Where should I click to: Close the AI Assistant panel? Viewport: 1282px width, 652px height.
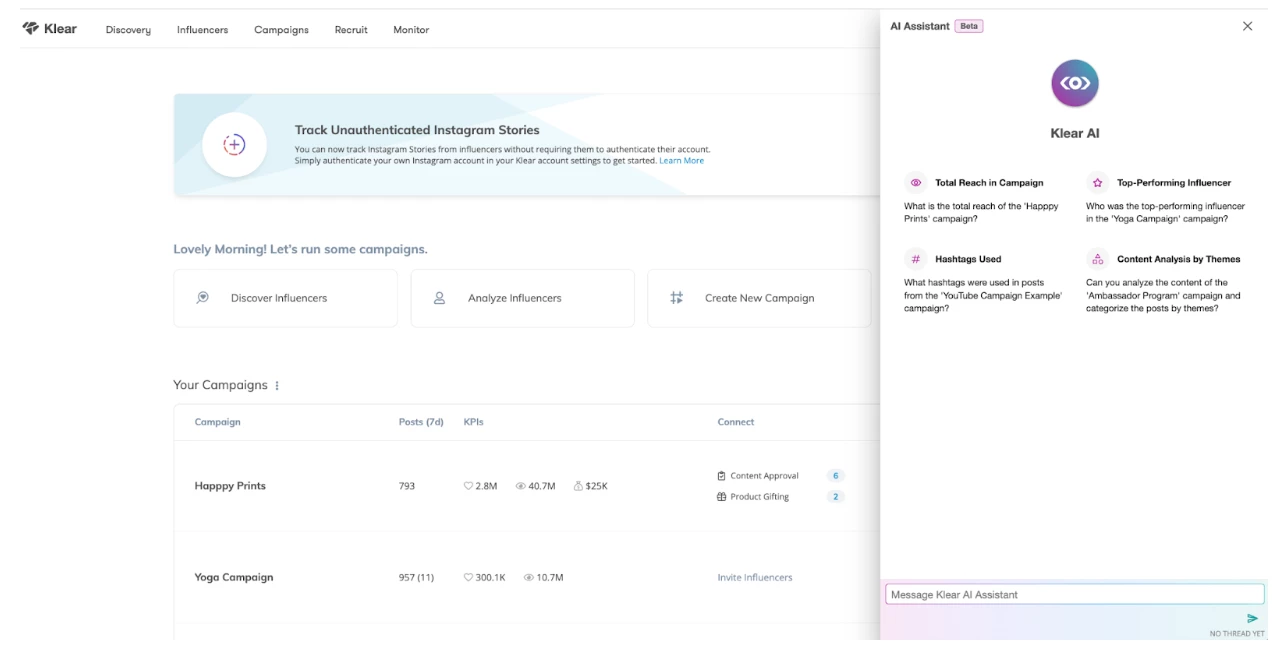[x=1247, y=26]
